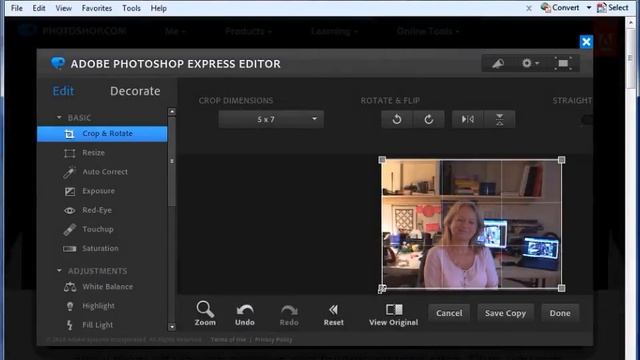Click tool list scroll down arrow
The height and width of the screenshot is (360, 640).
[x=172, y=327]
